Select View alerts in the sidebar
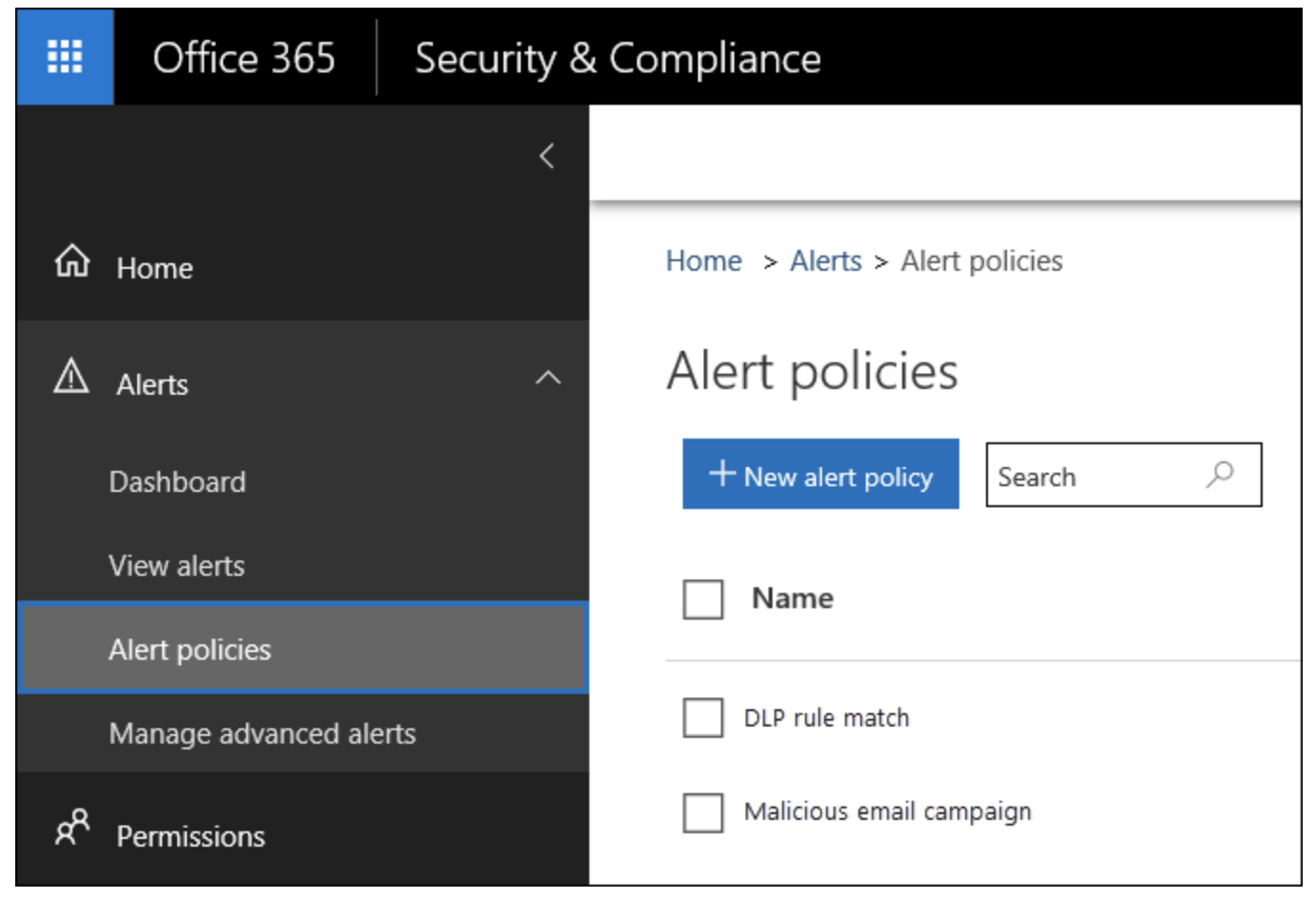This screenshot has width=1316, height=898. [176, 566]
